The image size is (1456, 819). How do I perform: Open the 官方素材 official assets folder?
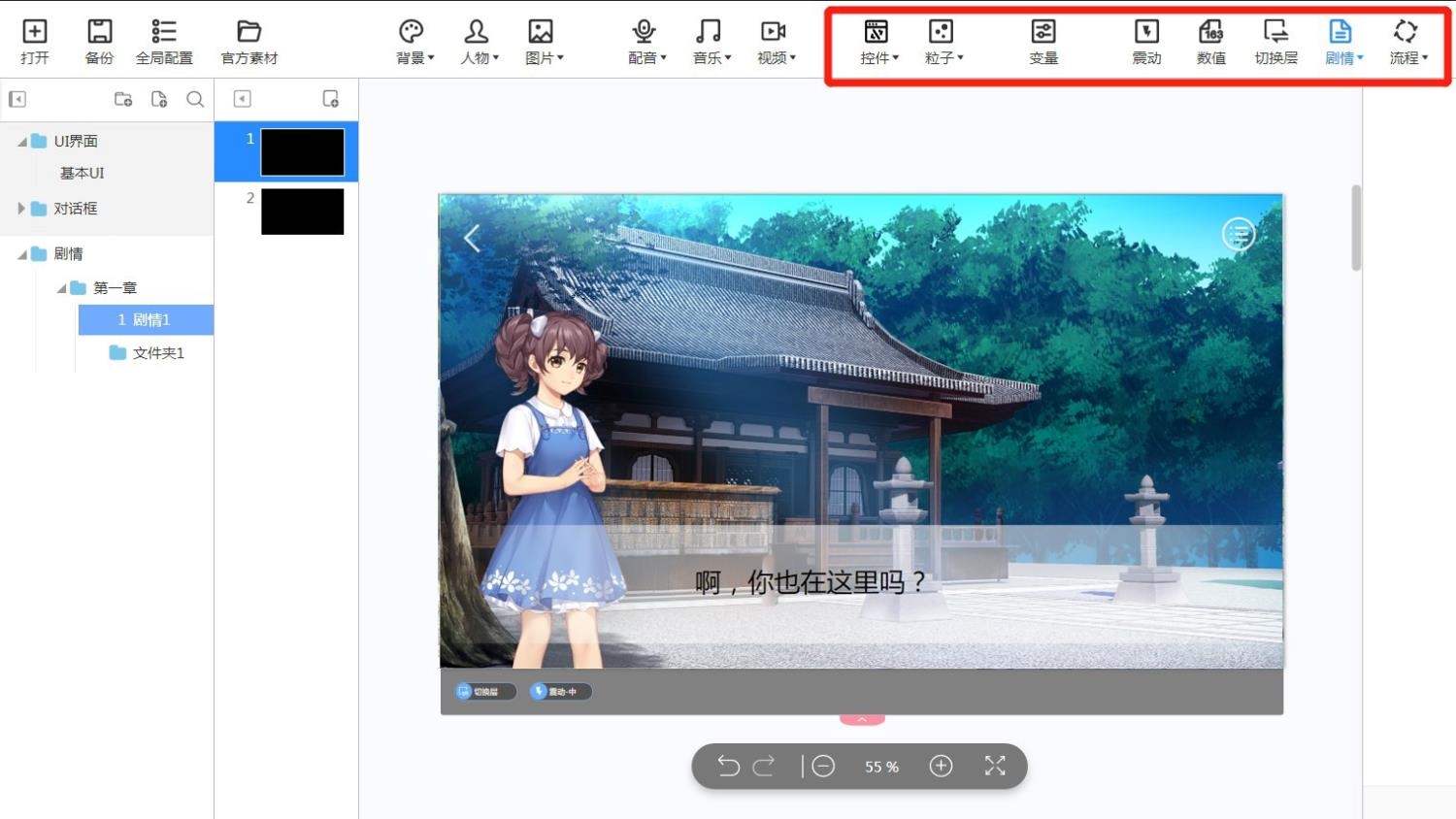pos(249,43)
